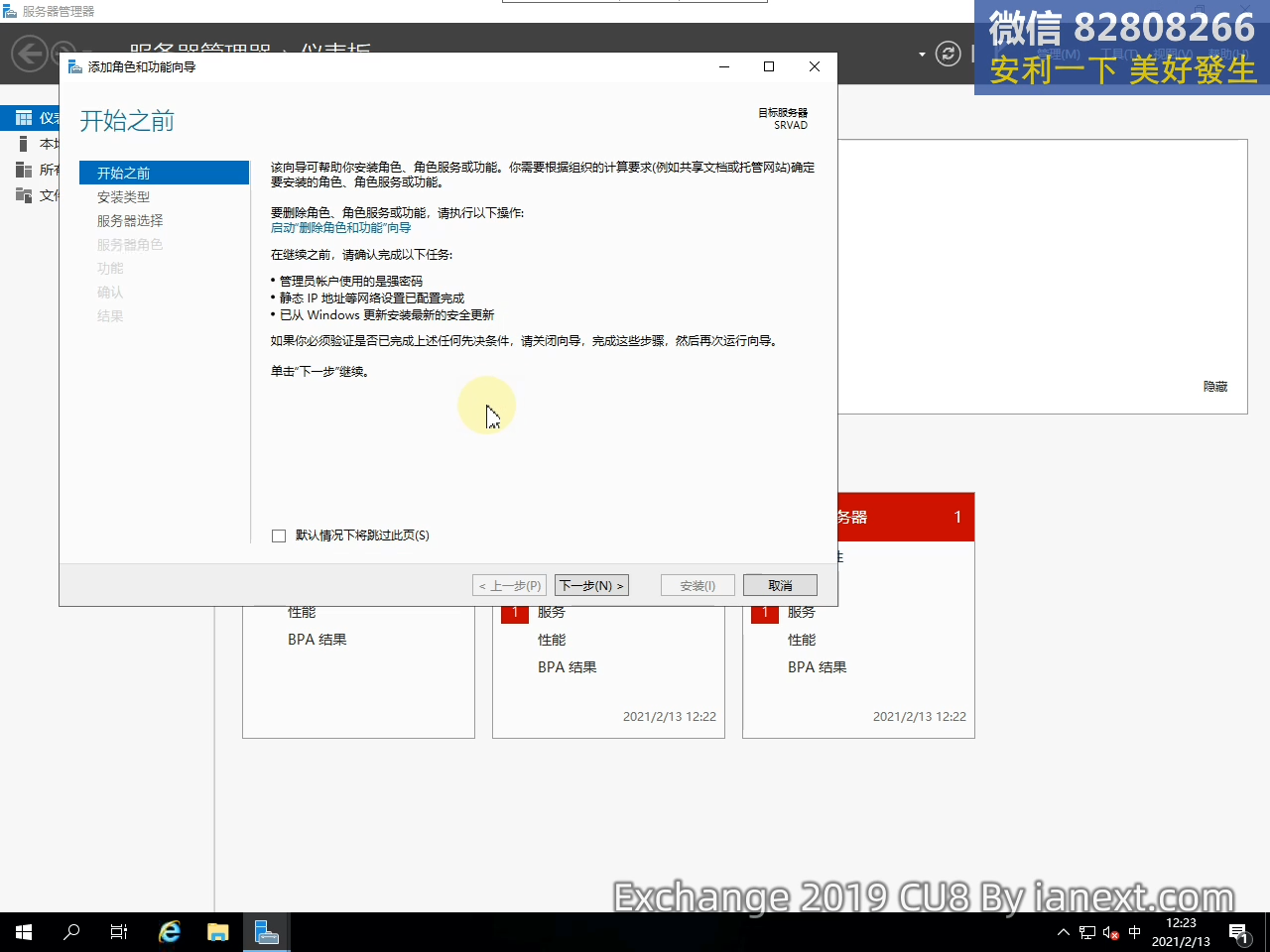Open BPA 结果 in the leftmost dashboard tile
This screenshot has height=952, width=1270.
coord(317,640)
